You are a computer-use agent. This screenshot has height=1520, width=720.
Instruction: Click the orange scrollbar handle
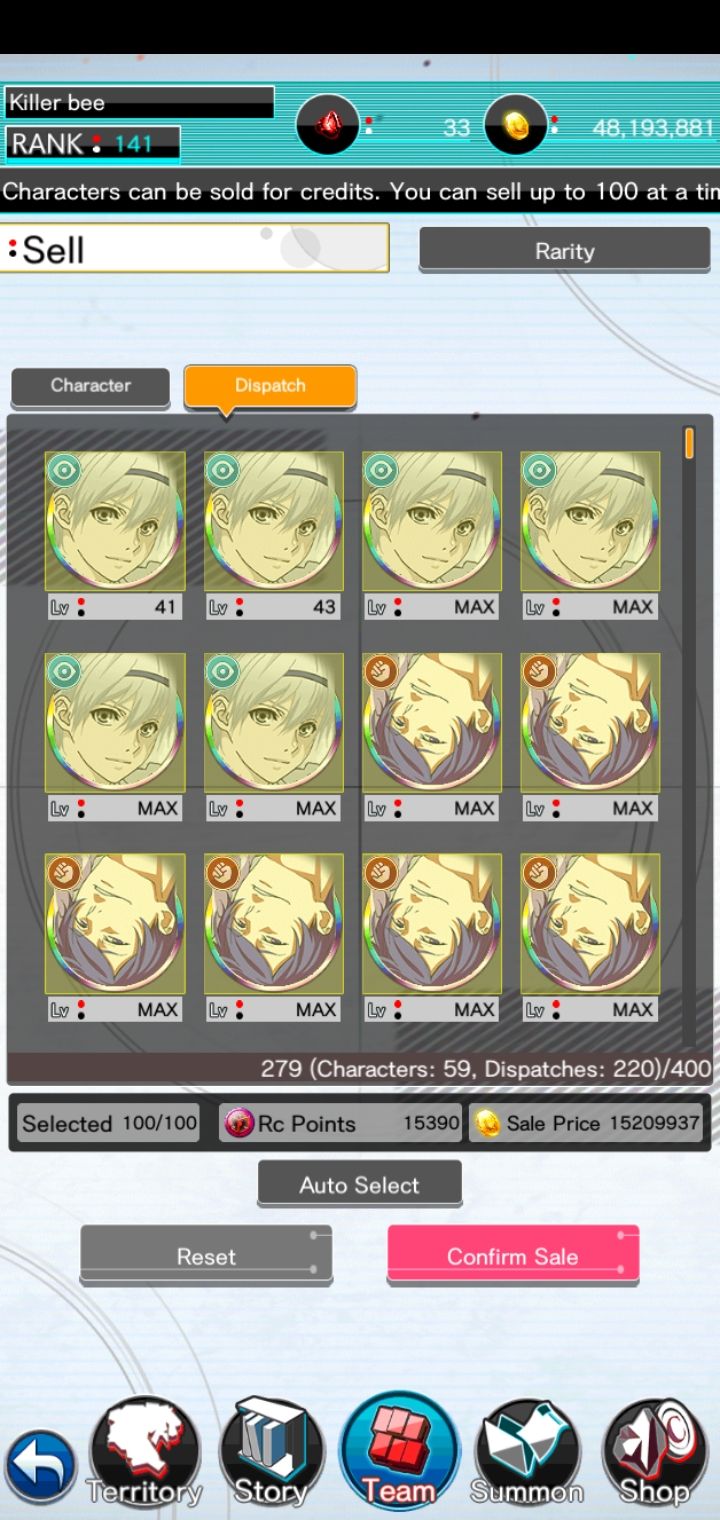pyautogui.click(x=688, y=443)
